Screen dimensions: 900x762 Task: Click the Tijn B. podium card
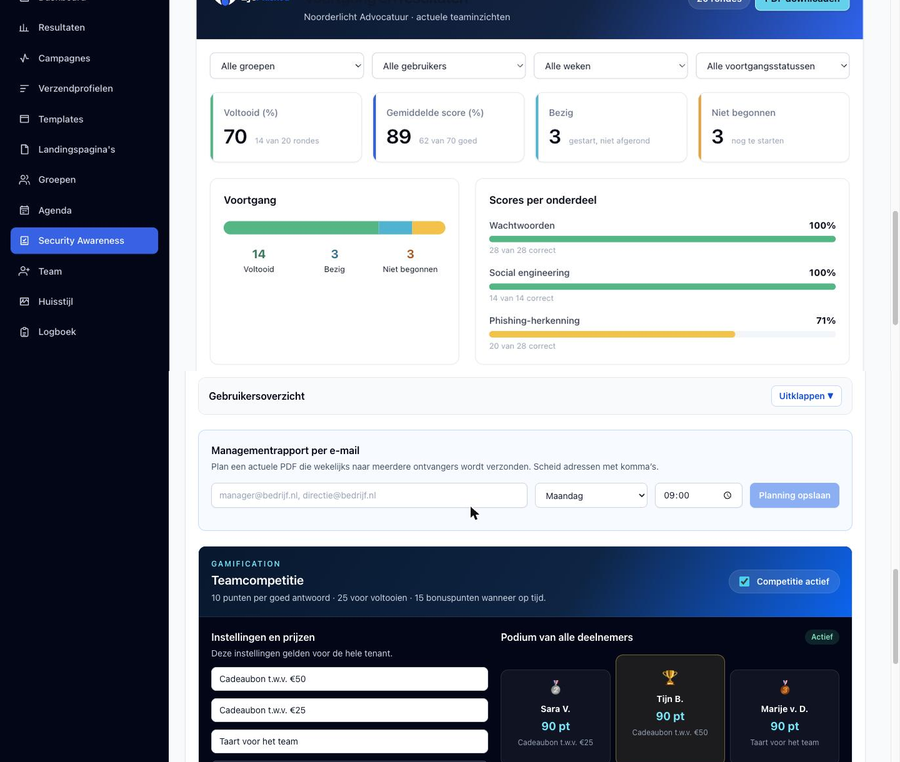(670, 708)
